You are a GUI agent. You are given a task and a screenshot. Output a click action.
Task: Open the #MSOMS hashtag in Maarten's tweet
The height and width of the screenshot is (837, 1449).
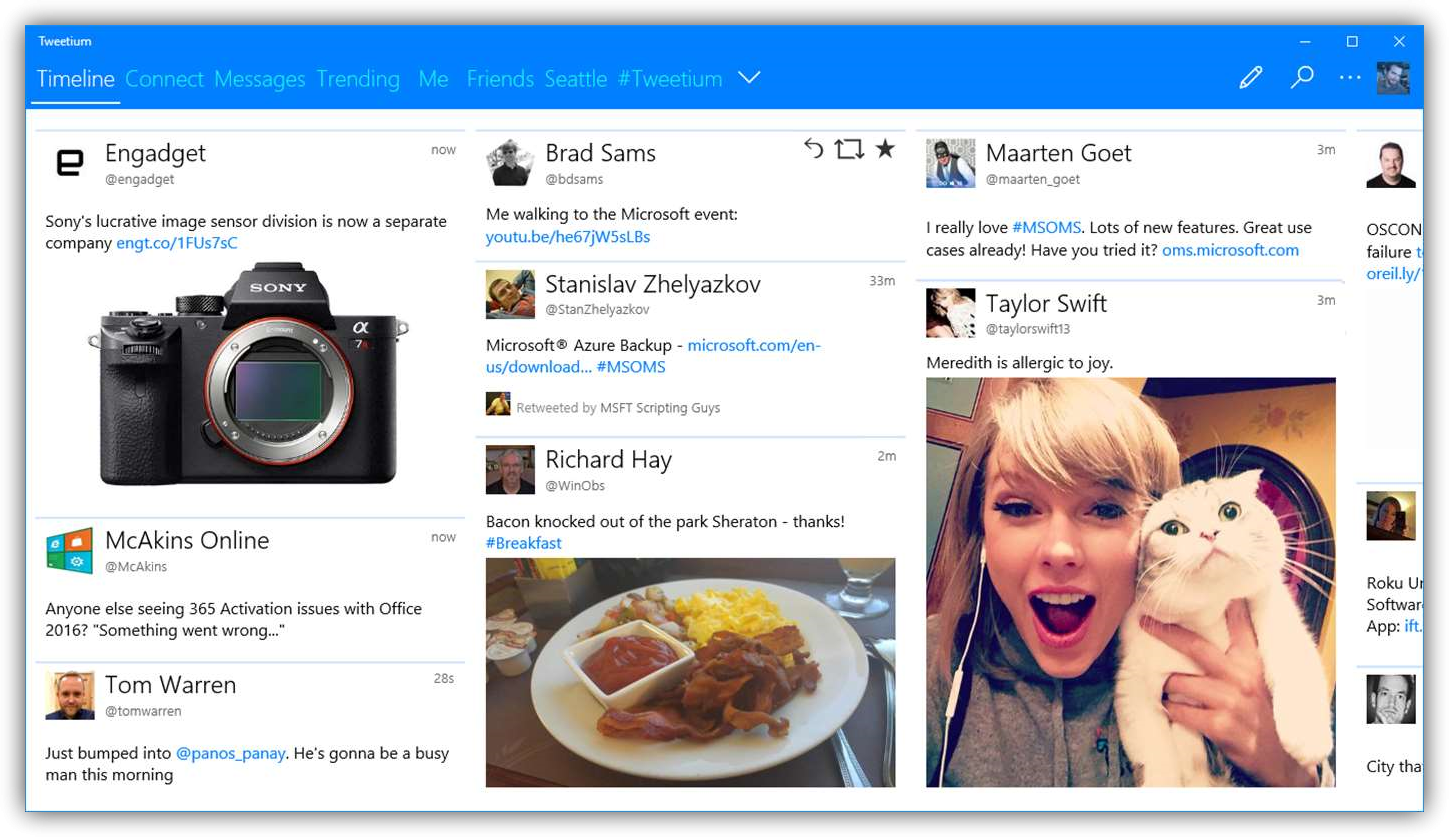pos(1047,228)
